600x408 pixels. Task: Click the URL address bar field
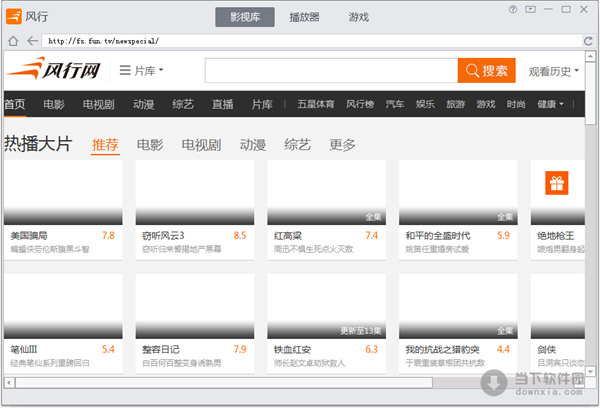tap(300, 41)
